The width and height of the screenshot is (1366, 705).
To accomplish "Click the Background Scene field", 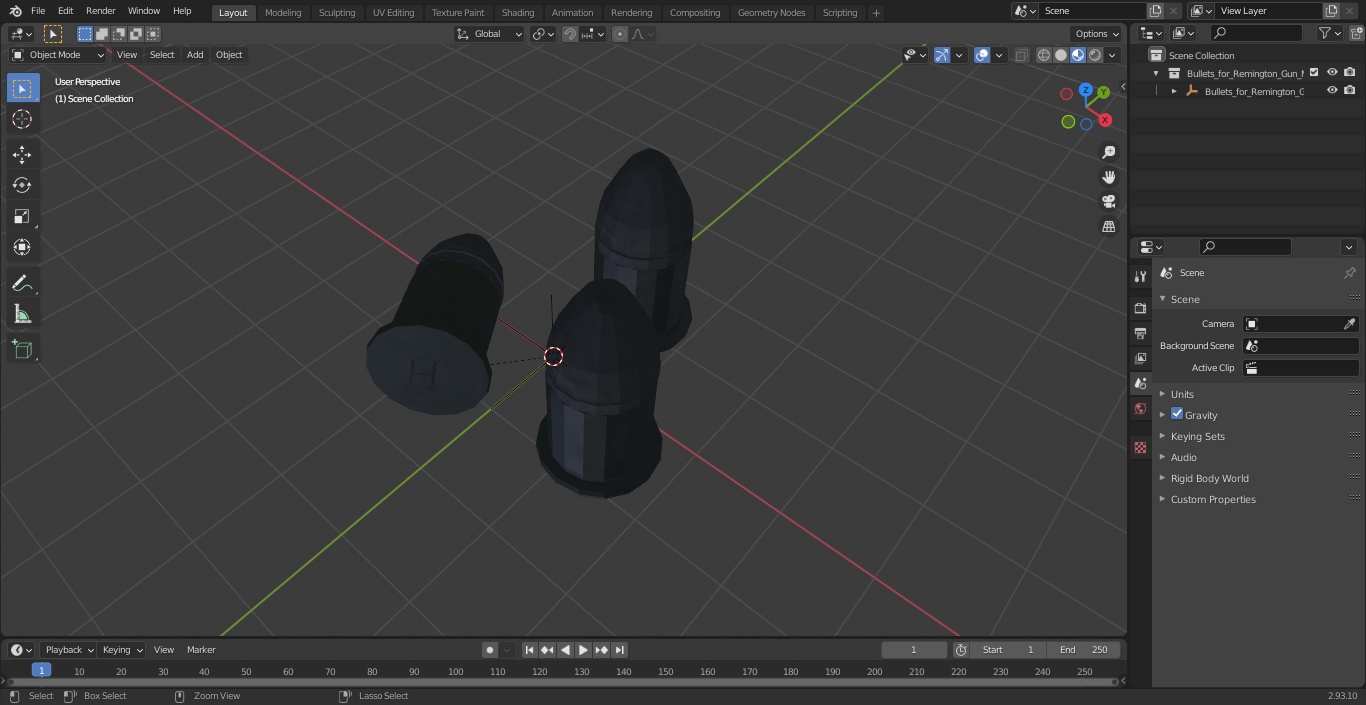I will tap(1300, 346).
